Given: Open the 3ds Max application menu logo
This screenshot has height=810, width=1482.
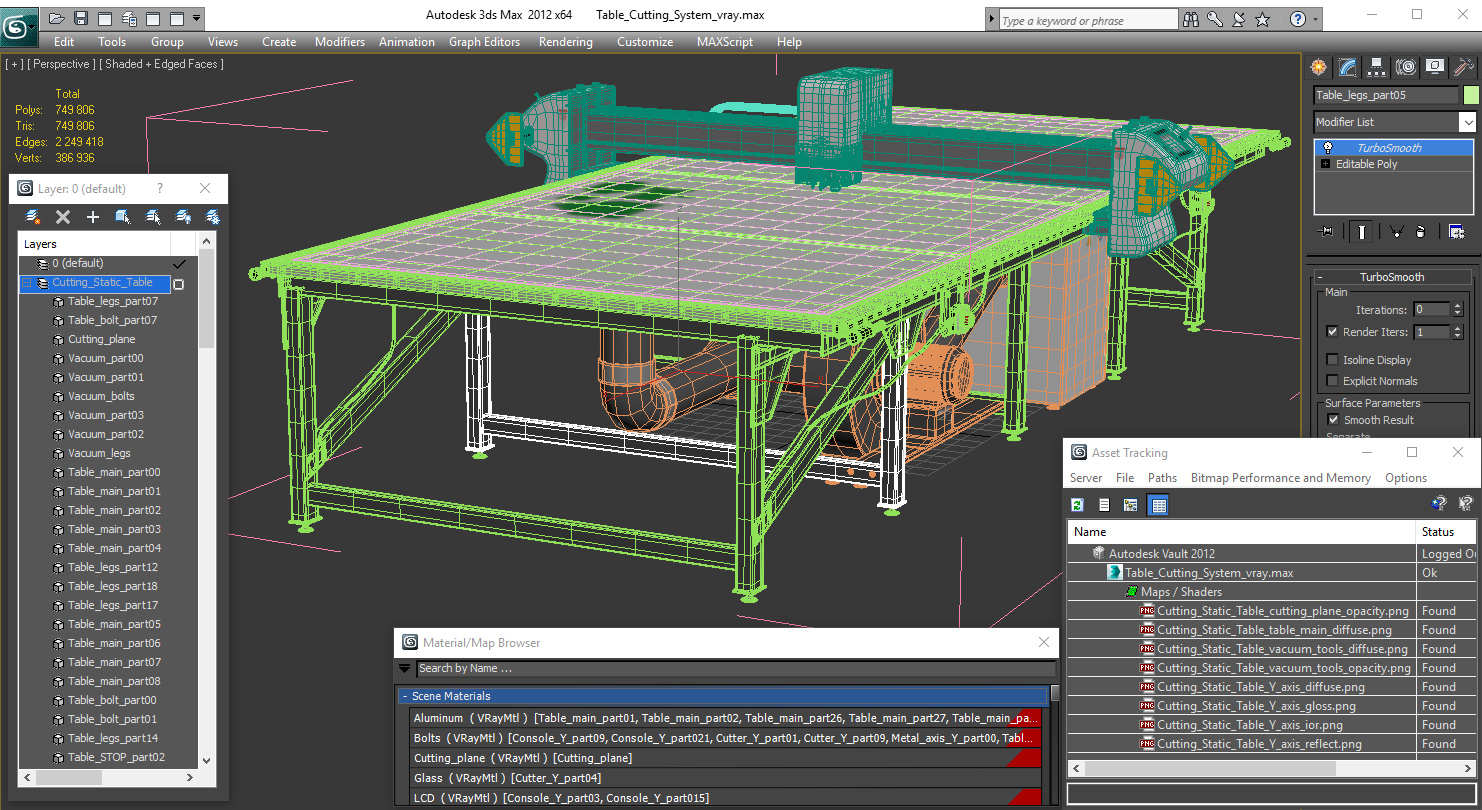Looking at the screenshot, I should point(20,26).
